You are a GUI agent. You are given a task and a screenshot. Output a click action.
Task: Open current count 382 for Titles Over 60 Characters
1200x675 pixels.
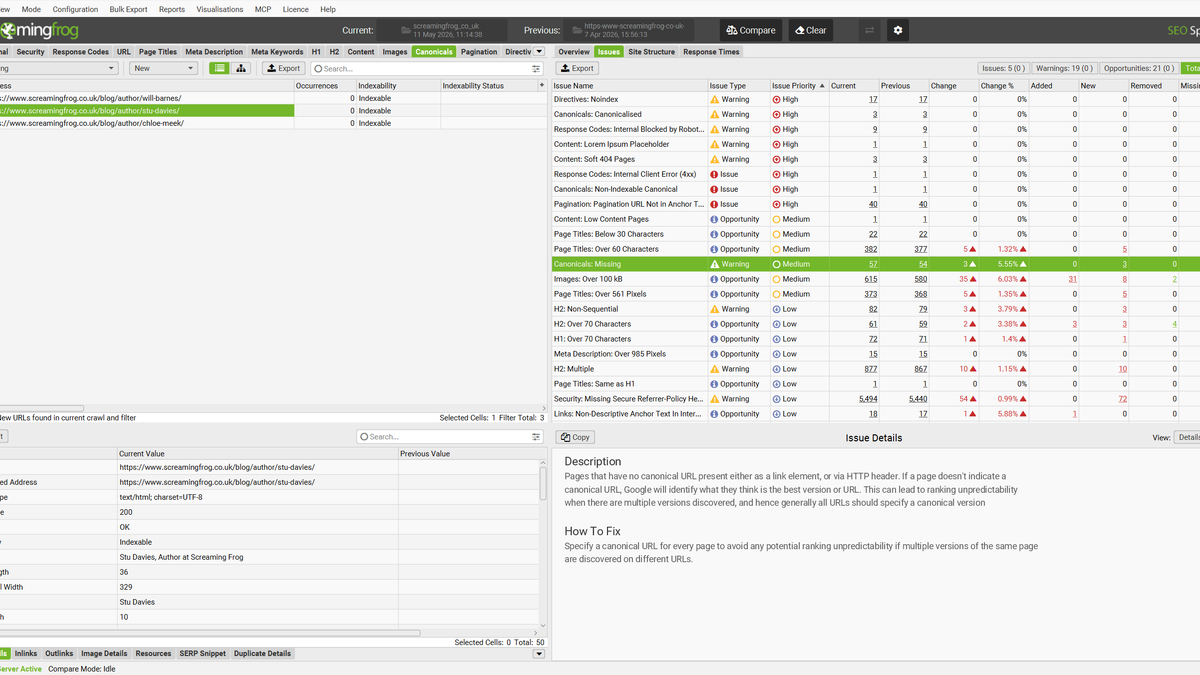pos(870,249)
